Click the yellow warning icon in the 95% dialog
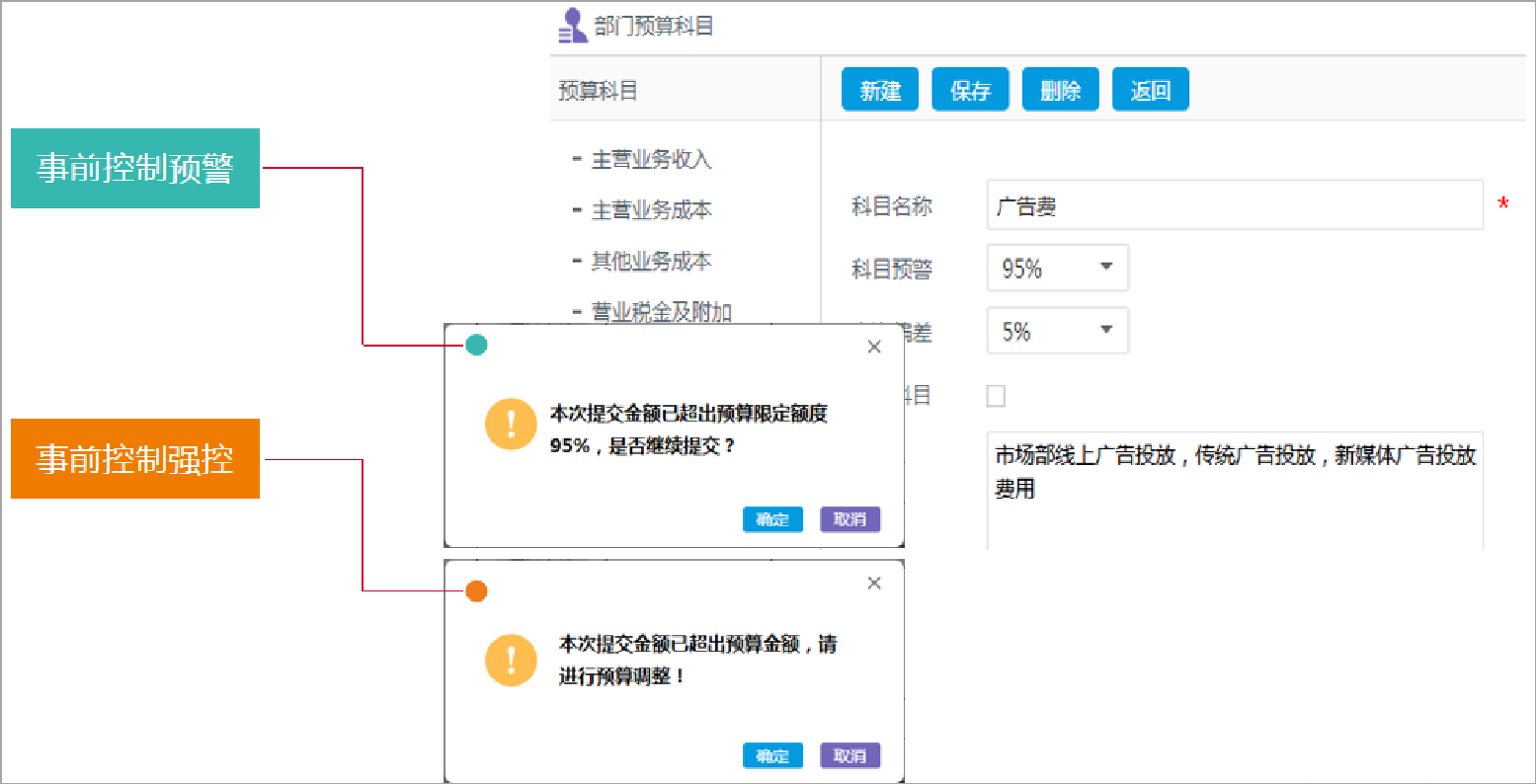1536x784 pixels. pyautogui.click(x=511, y=426)
